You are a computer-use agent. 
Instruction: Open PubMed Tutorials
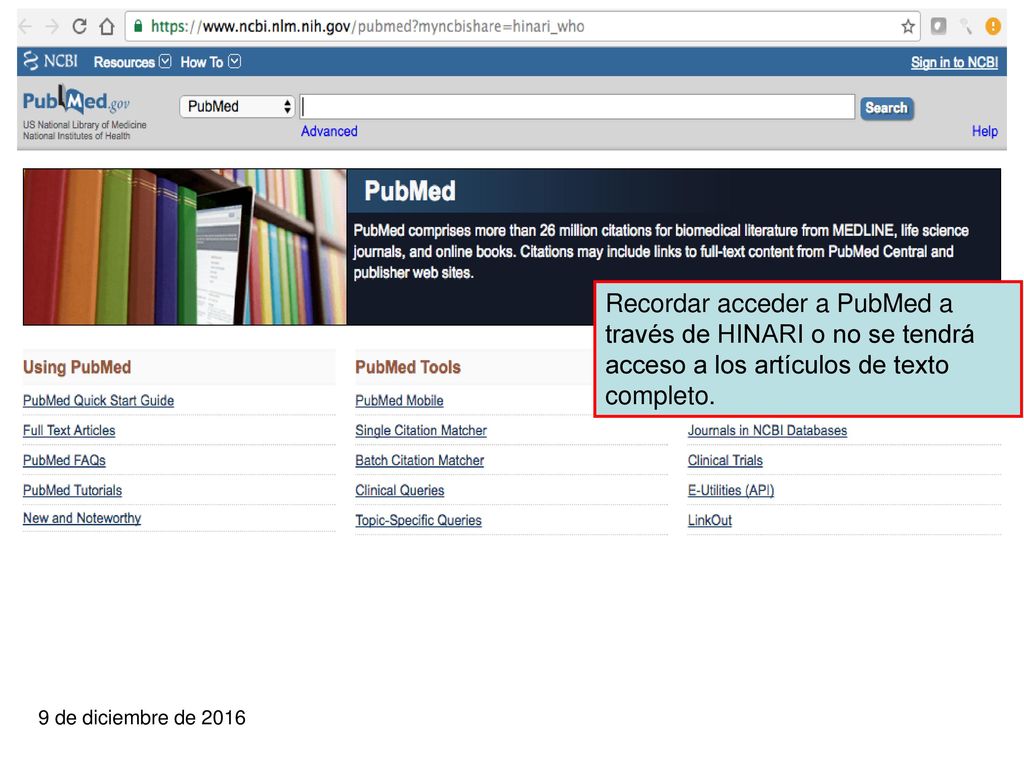tap(72, 490)
